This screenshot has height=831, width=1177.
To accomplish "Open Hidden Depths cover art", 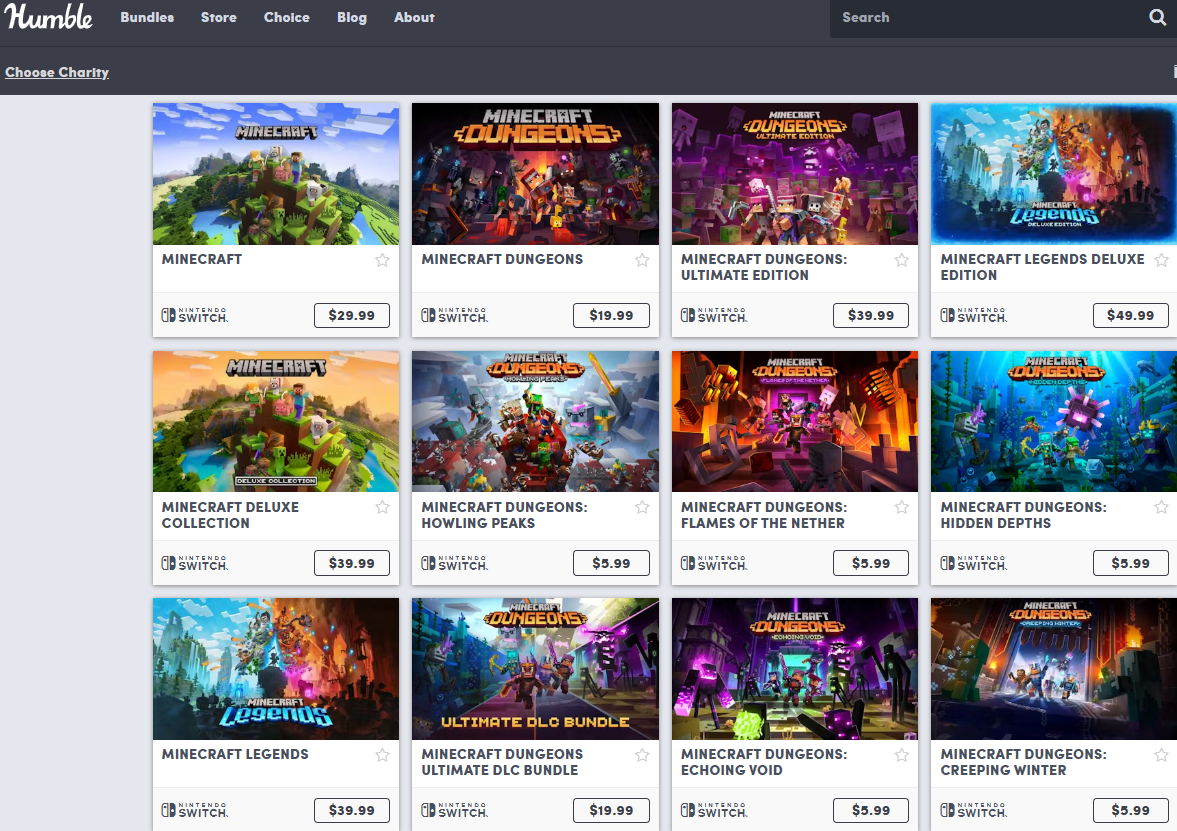I will coord(1054,421).
